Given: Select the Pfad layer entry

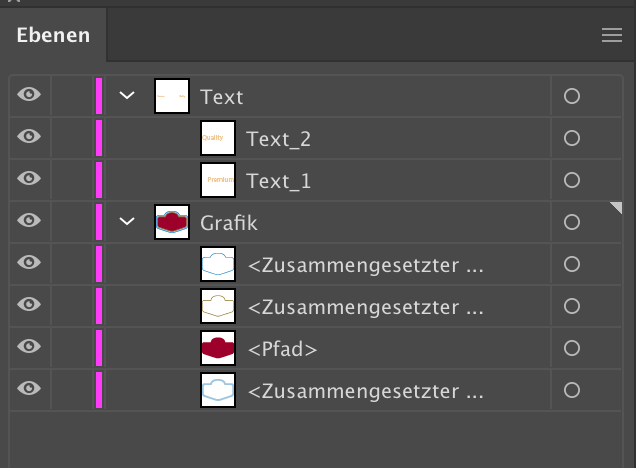Looking at the screenshot, I should click(282, 348).
